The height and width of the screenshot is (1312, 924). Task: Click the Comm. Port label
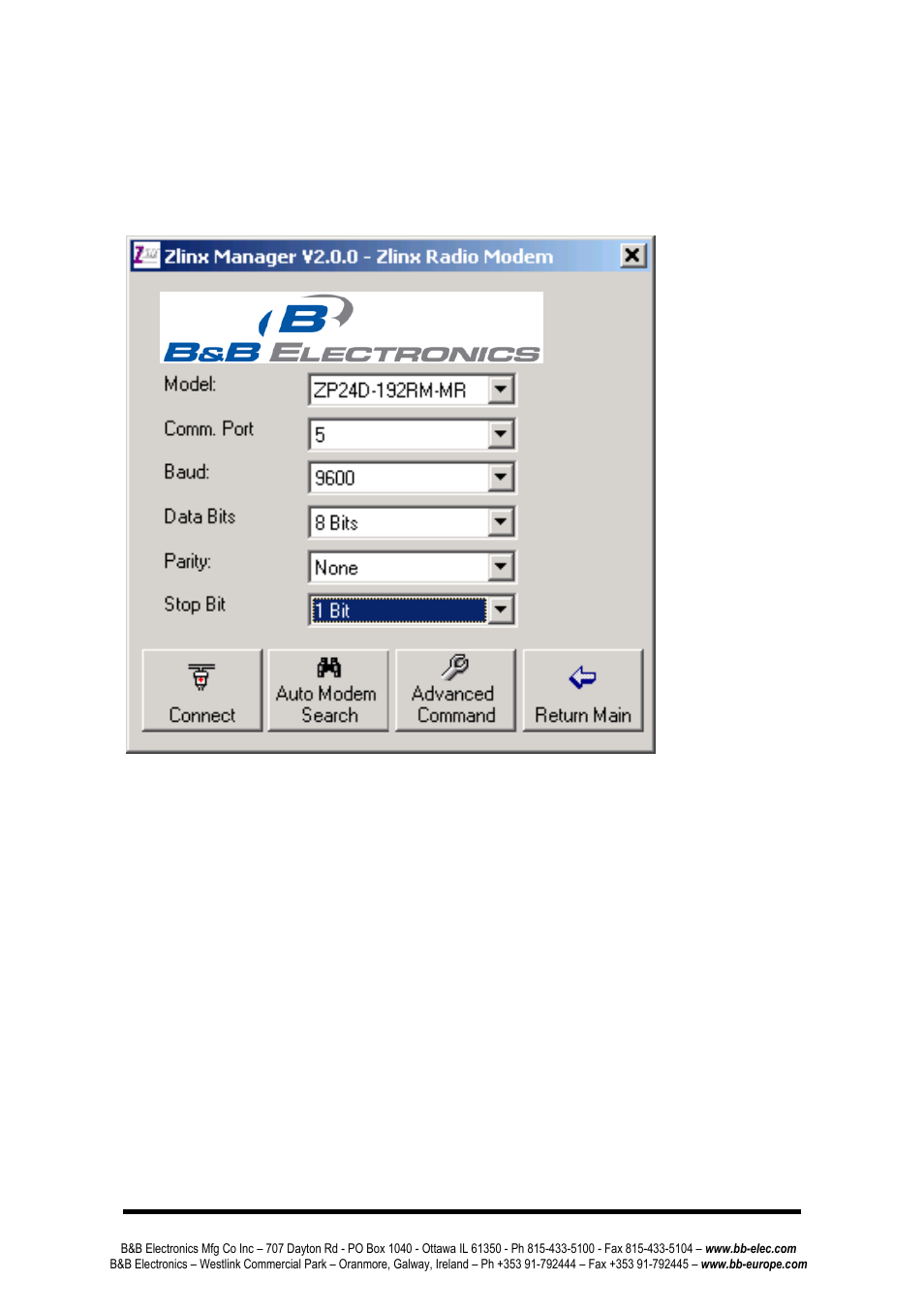(x=208, y=428)
